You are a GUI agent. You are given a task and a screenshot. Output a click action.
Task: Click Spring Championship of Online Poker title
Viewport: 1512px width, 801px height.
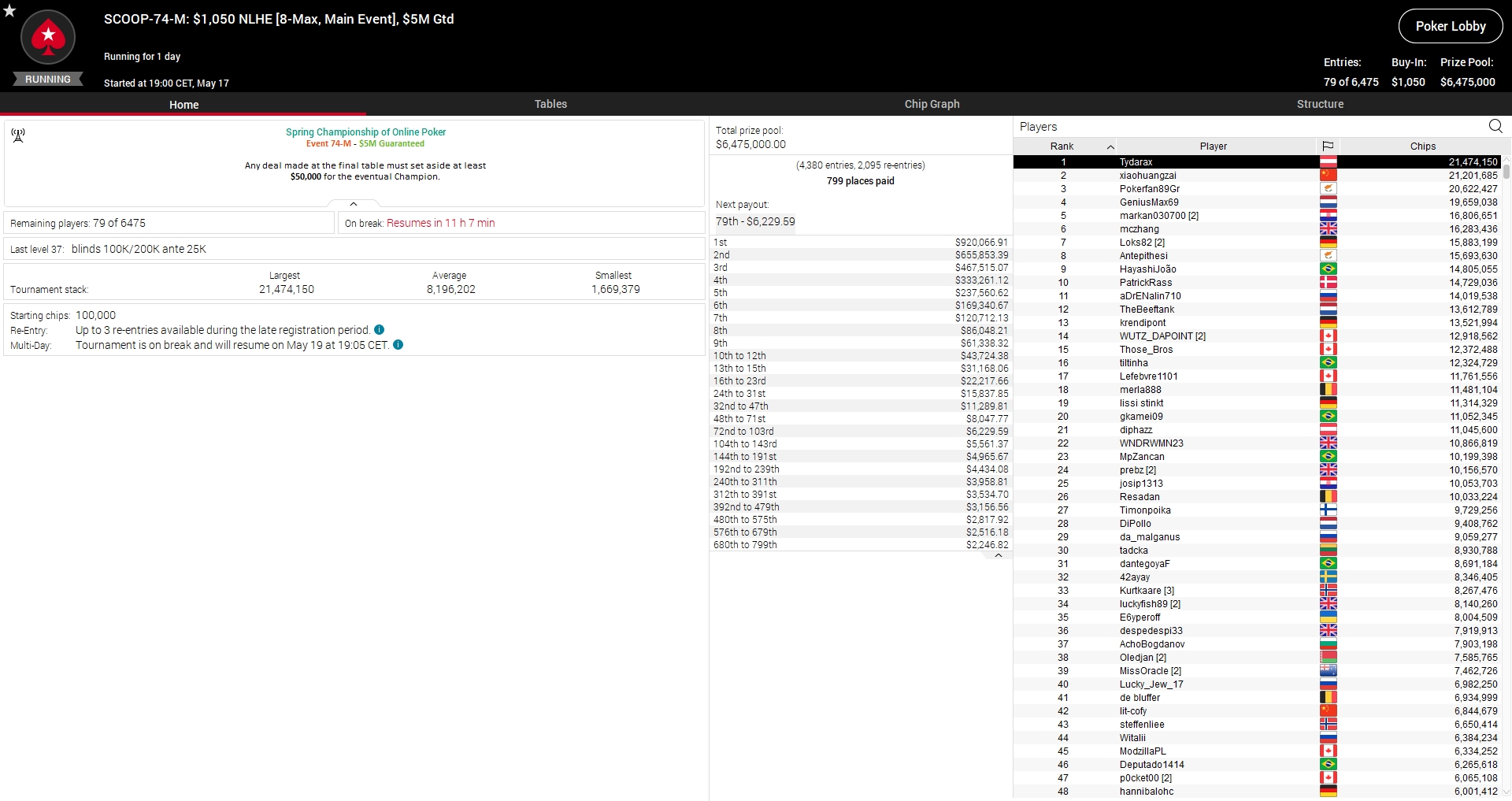click(x=365, y=132)
